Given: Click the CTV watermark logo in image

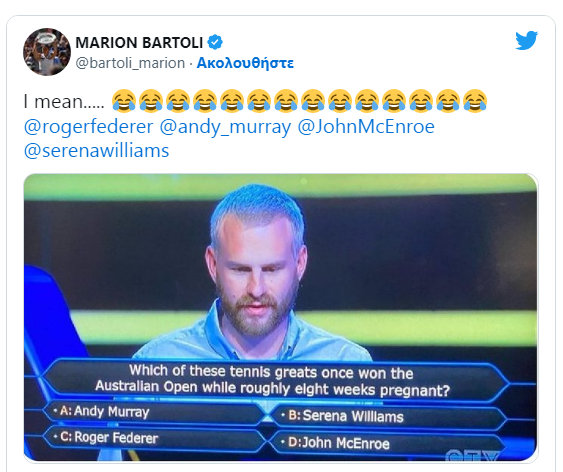Looking at the screenshot, I should click(x=472, y=455).
